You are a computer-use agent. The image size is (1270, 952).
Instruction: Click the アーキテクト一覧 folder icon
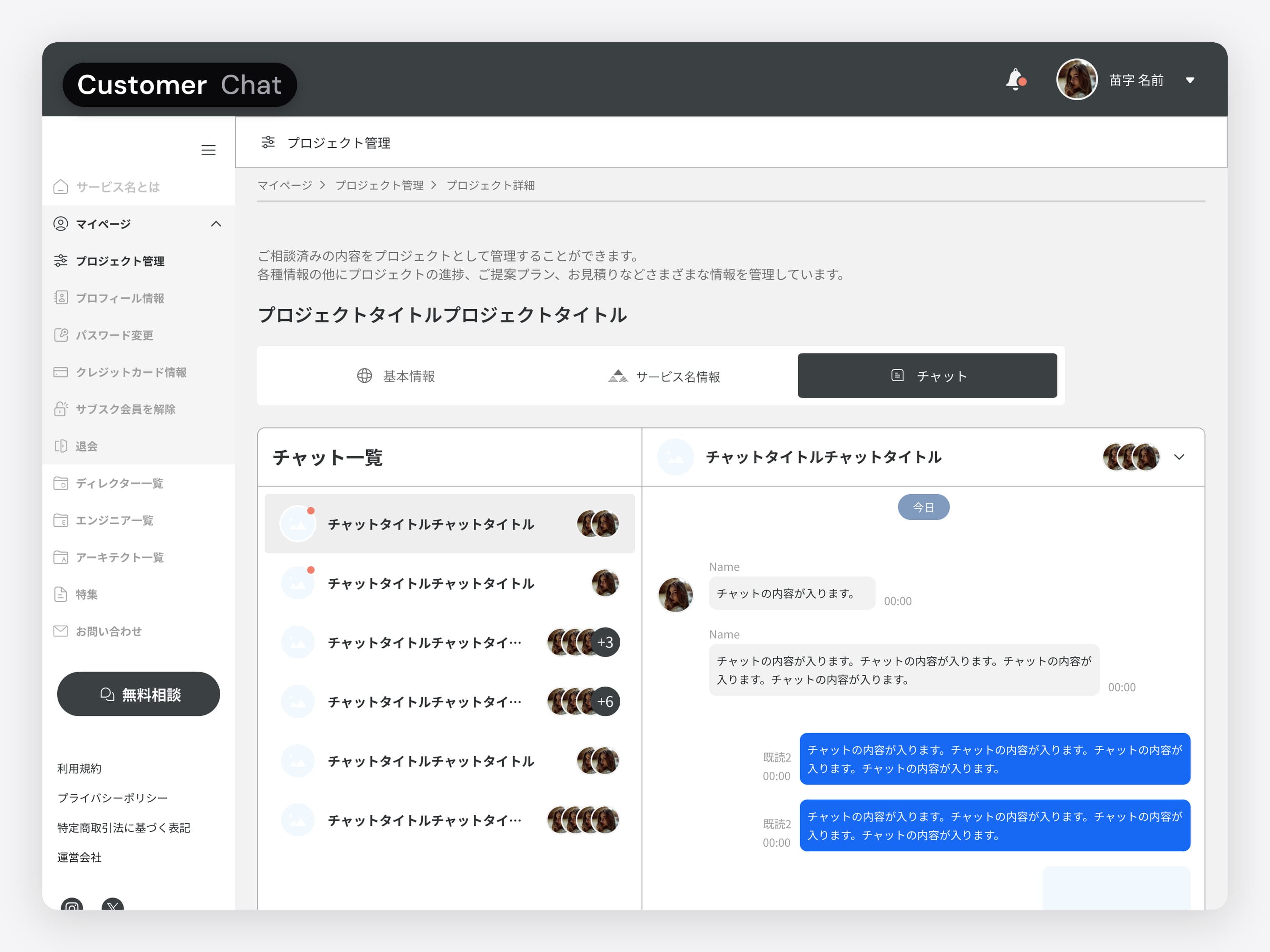point(61,557)
